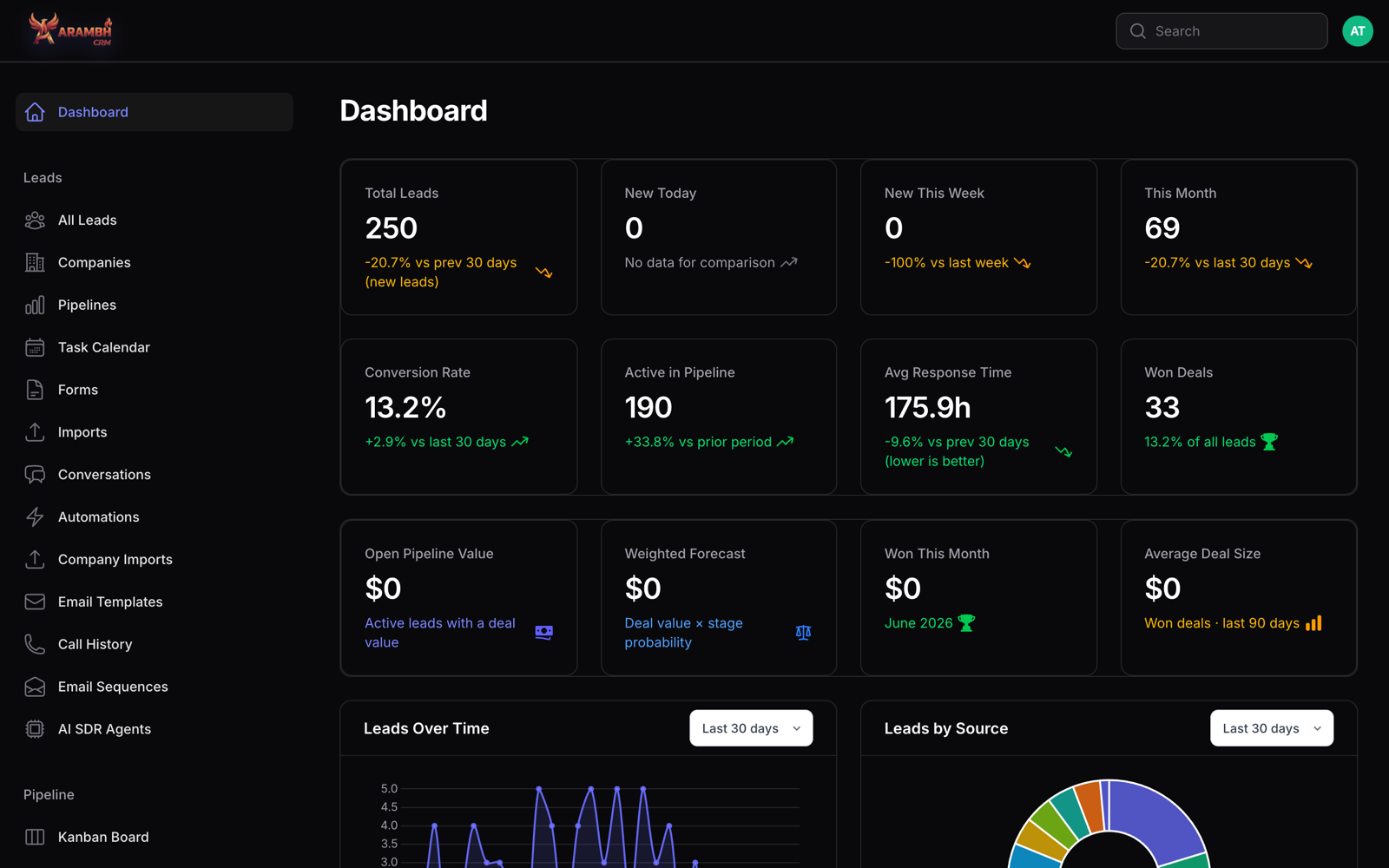Viewport: 1389px width, 868px height.
Task: Click the Conversion Rate 13.2% value
Action: [405, 408]
